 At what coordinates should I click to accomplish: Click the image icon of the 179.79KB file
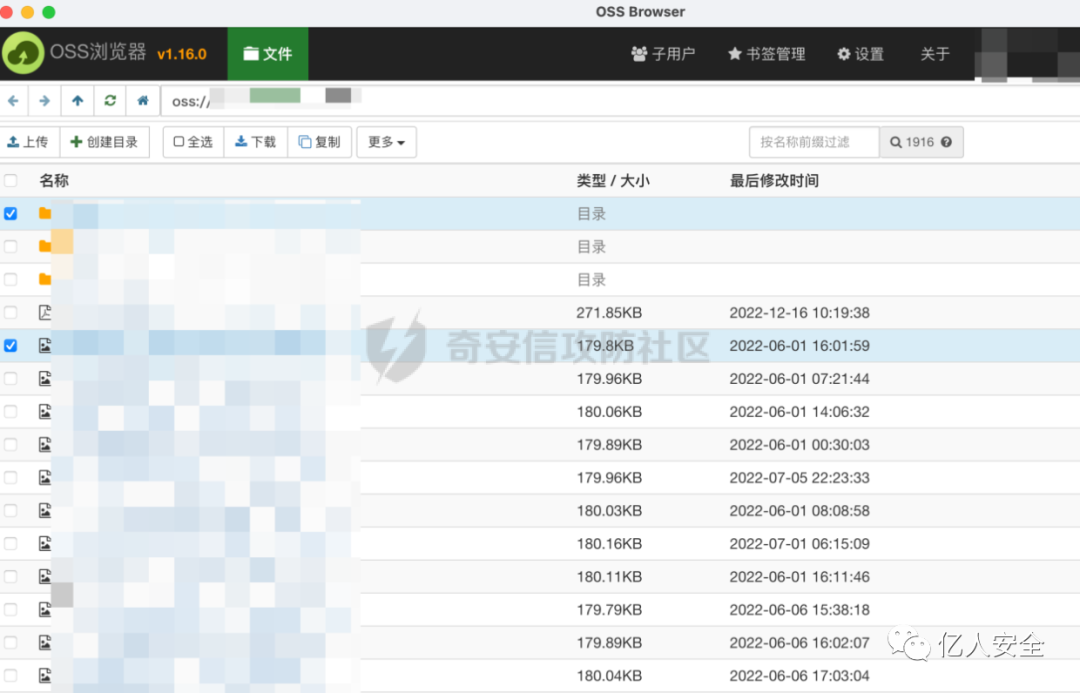(45, 609)
